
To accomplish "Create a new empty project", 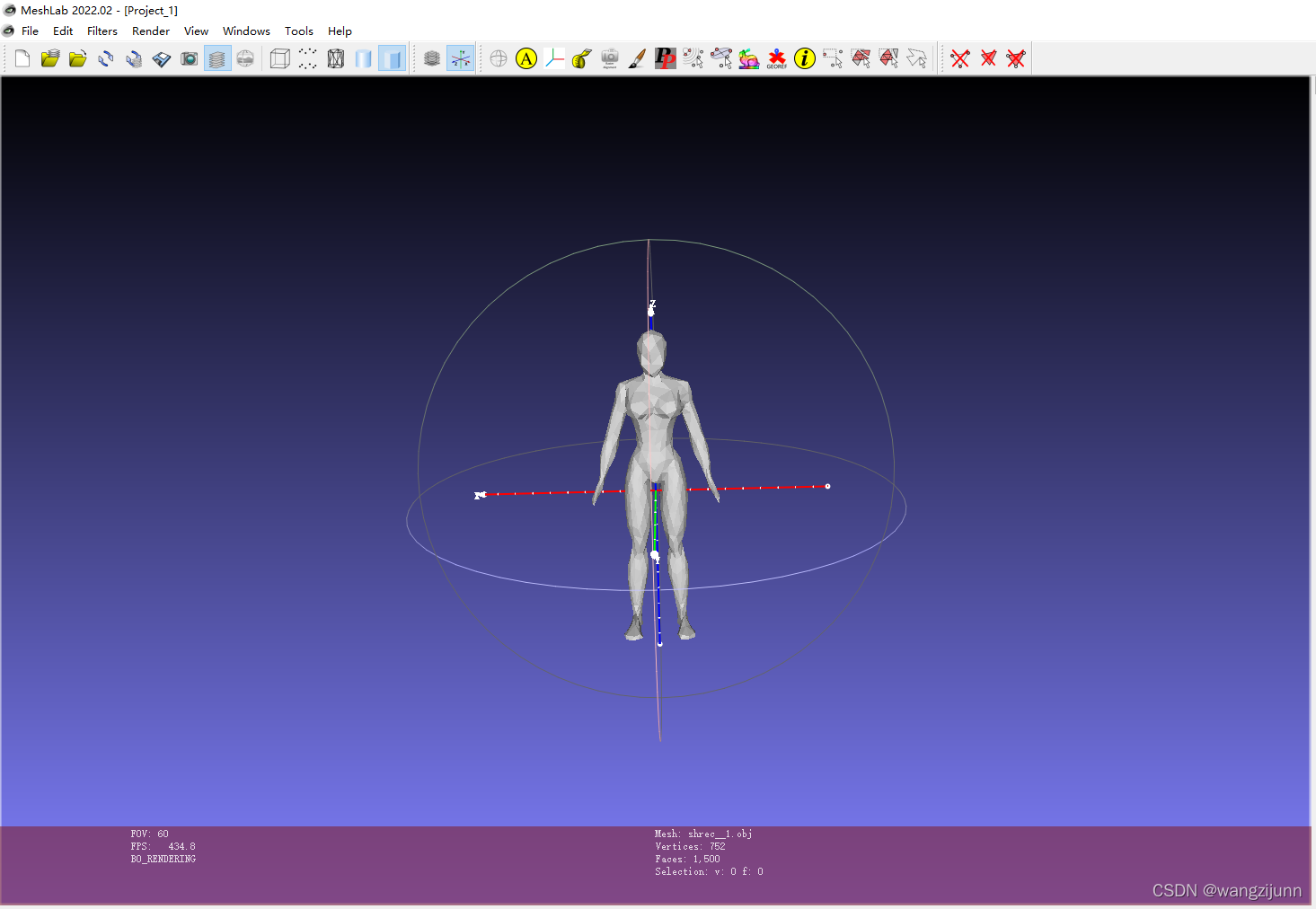I will [x=22, y=59].
